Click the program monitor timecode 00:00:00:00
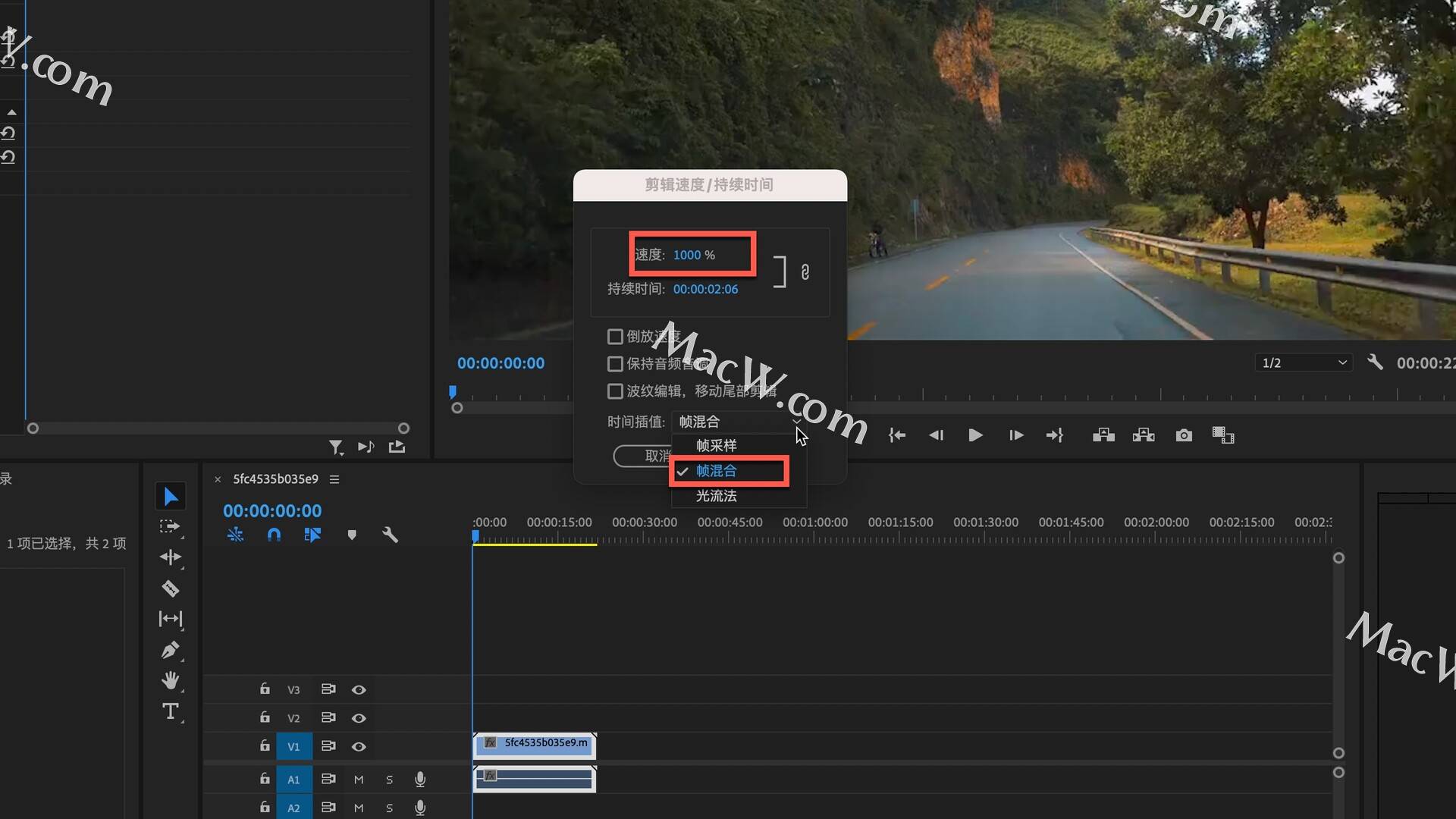Screen dimensions: 1456x819 500,363
